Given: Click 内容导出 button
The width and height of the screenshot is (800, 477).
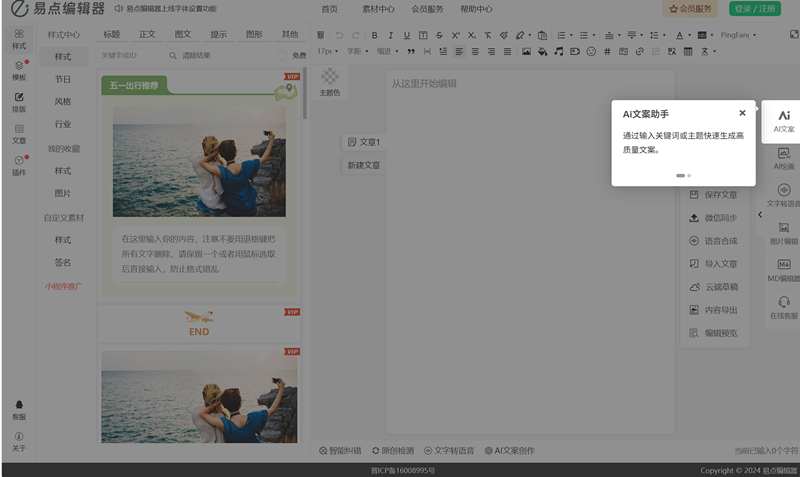Looking at the screenshot, I should pyautogui.click(x=713, y=310).
